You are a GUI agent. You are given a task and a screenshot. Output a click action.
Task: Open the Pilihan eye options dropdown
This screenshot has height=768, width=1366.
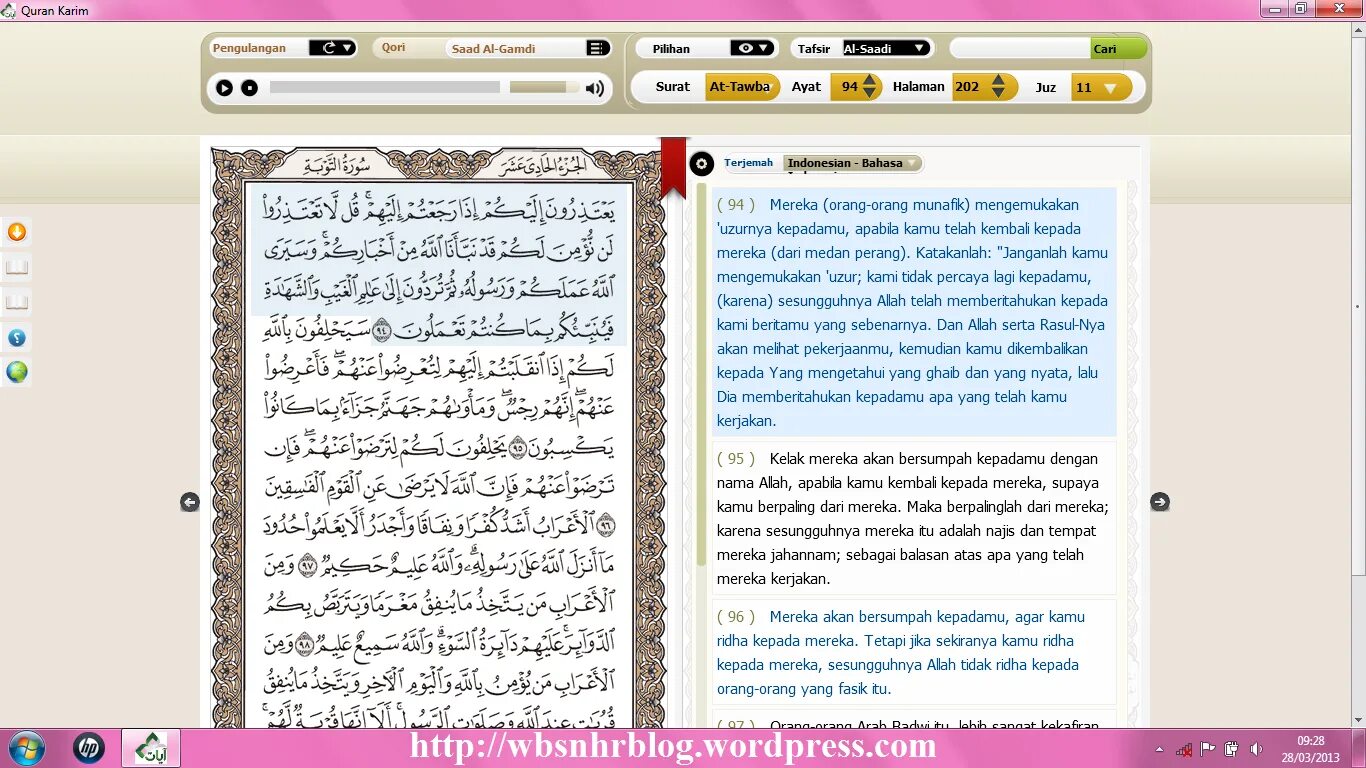(753, 48)
